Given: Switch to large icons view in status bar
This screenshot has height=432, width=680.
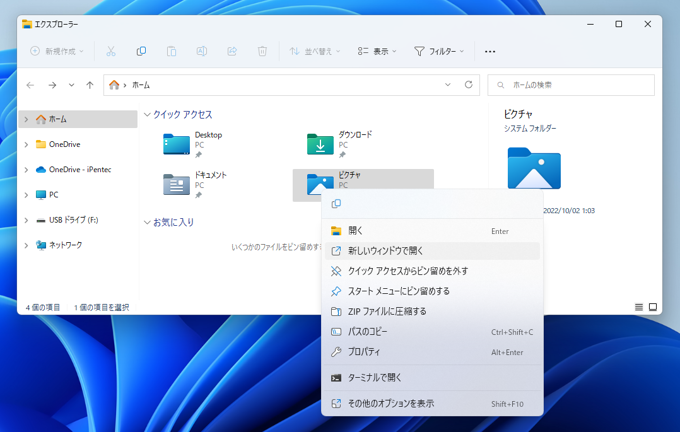Looking at the screenshot, I should coord(653,307).
